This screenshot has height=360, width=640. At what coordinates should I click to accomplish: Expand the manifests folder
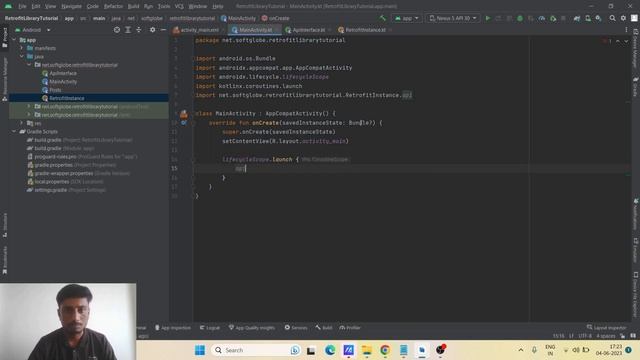click(22, 48)
